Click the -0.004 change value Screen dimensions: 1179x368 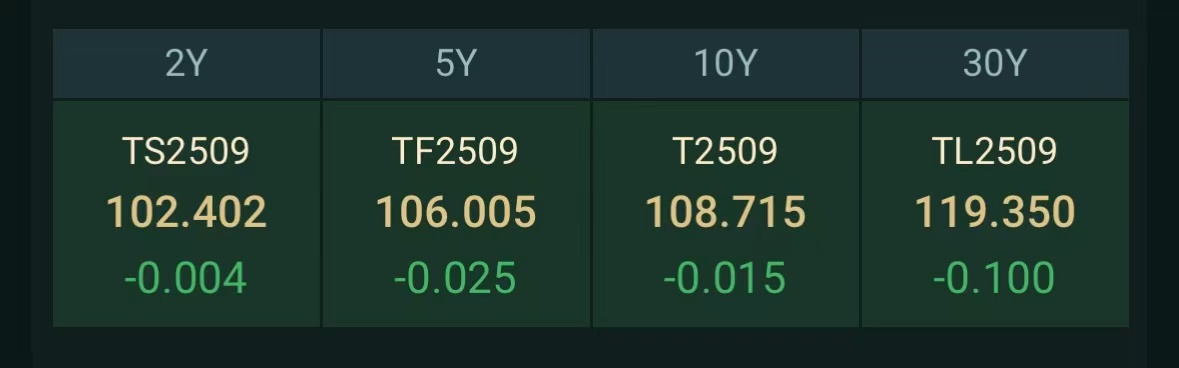[x=186, y=278]
